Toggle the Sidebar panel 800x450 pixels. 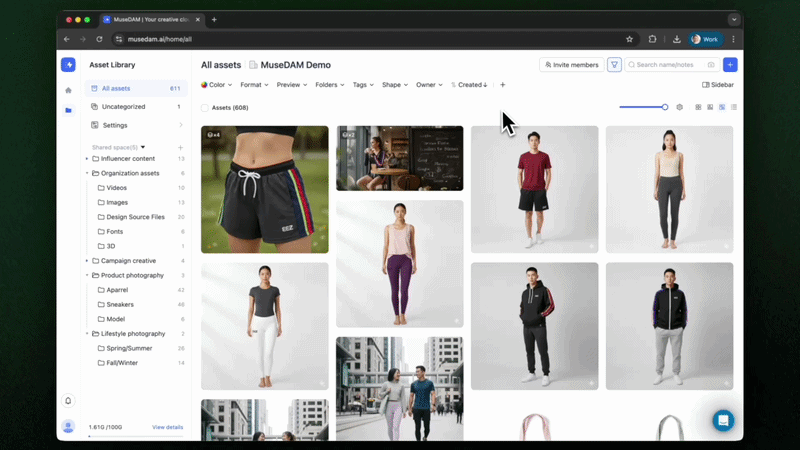point(718,85)
